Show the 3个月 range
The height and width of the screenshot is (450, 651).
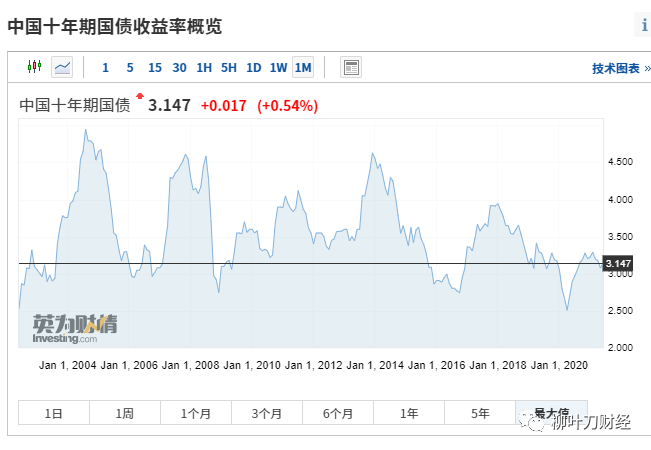[x=267, y=413]
